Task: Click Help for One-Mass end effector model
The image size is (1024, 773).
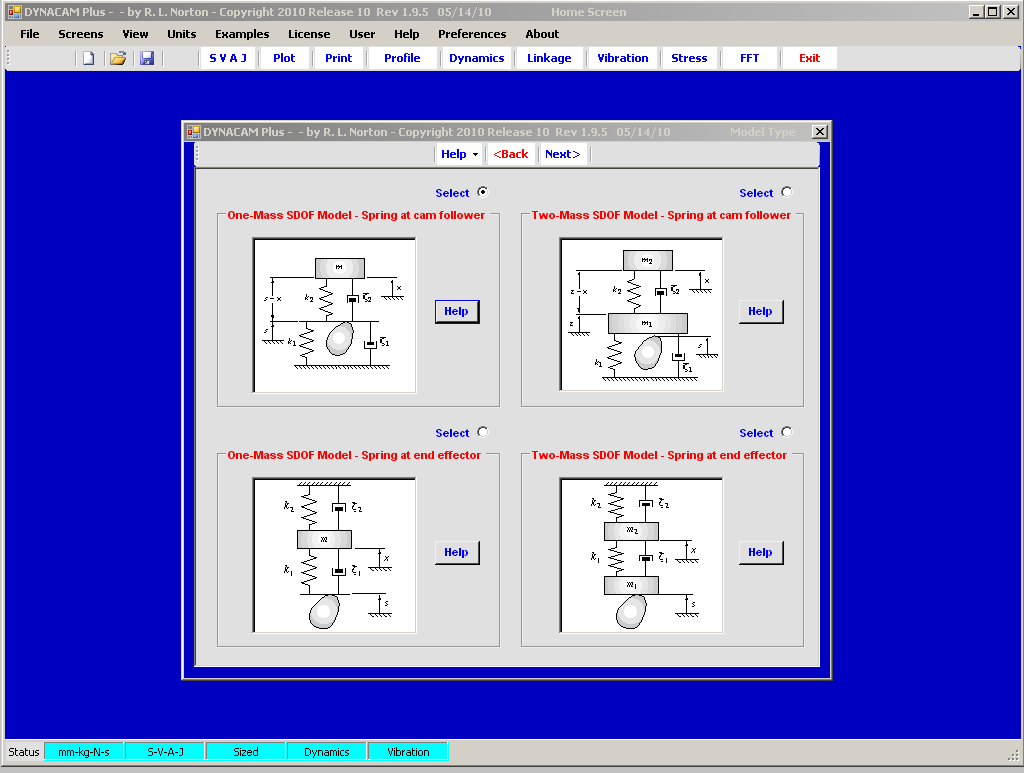Action: (456, 552)
